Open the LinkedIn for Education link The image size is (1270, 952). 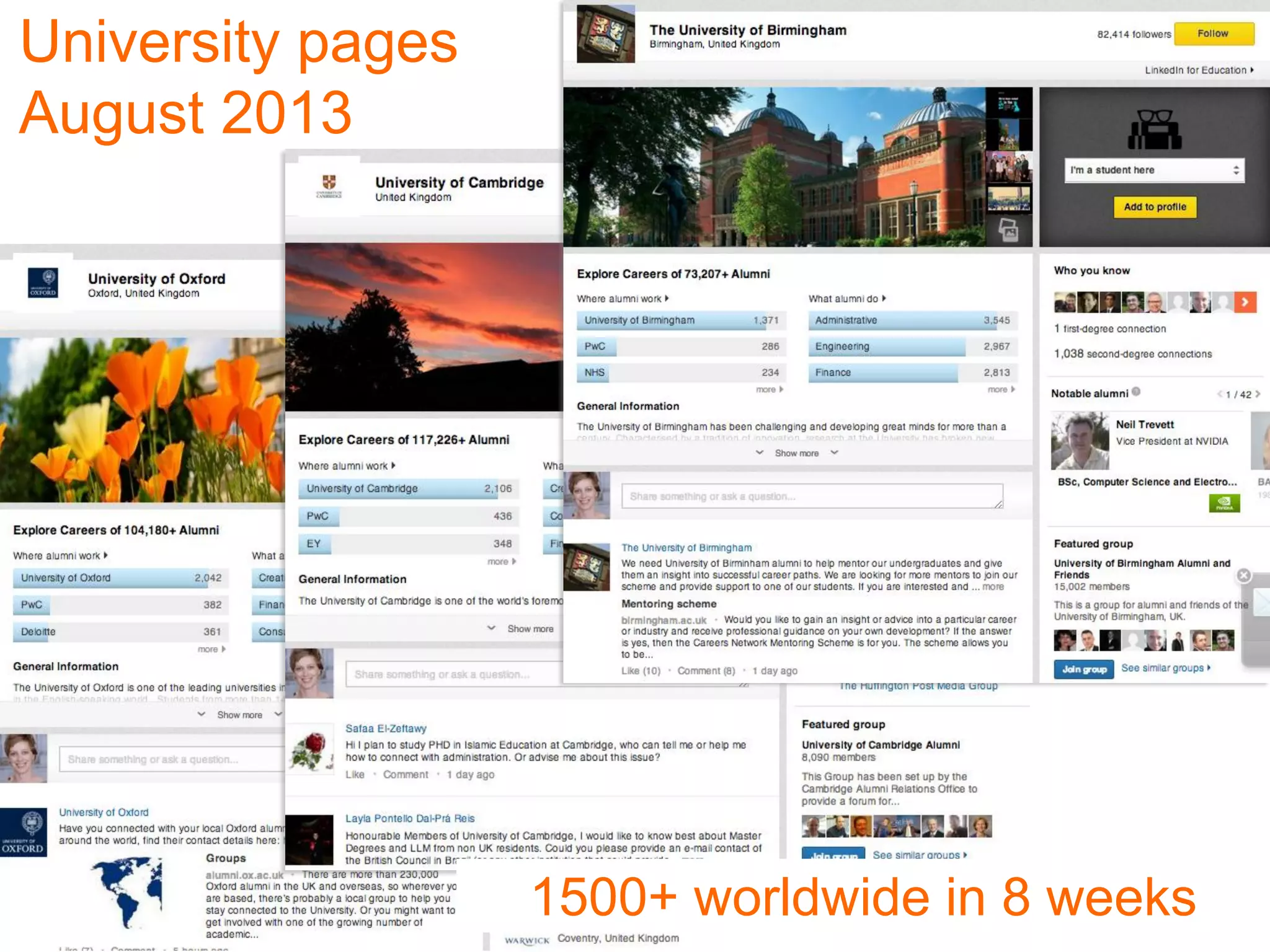tap(1199, 70)
